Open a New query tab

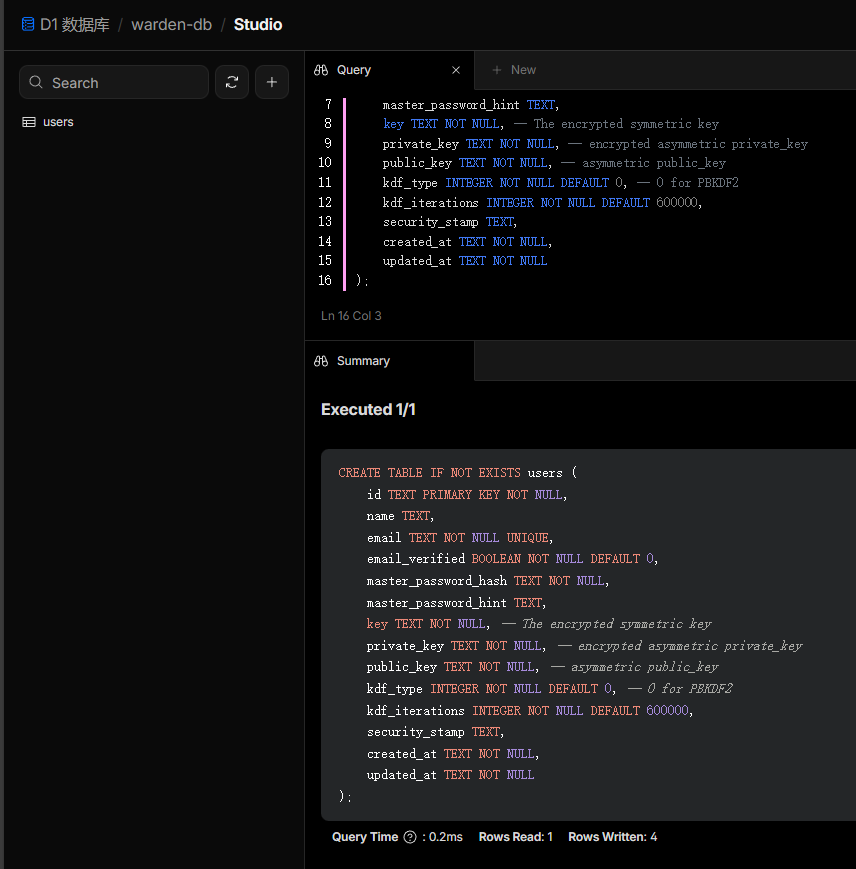point(514,70)
